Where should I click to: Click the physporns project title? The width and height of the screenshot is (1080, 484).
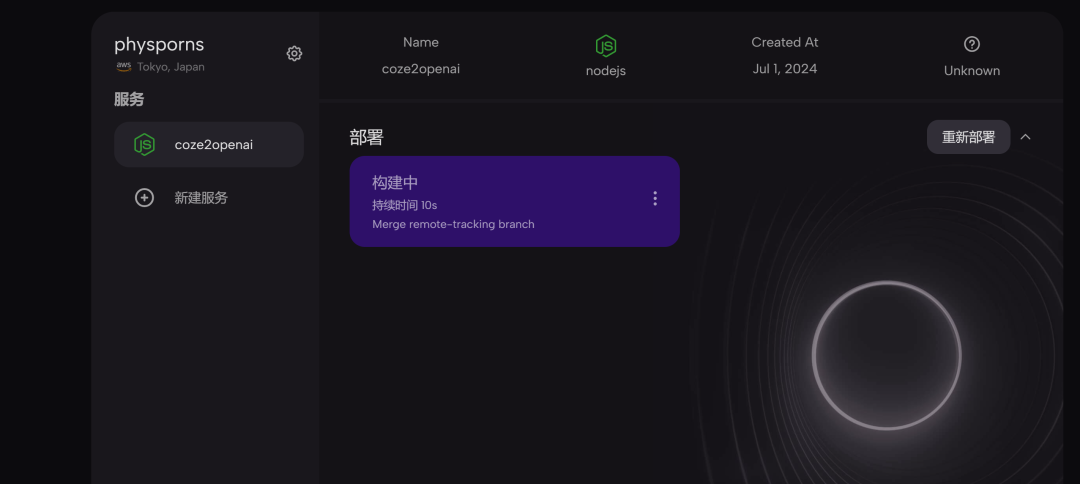click(x=159, y=45)
